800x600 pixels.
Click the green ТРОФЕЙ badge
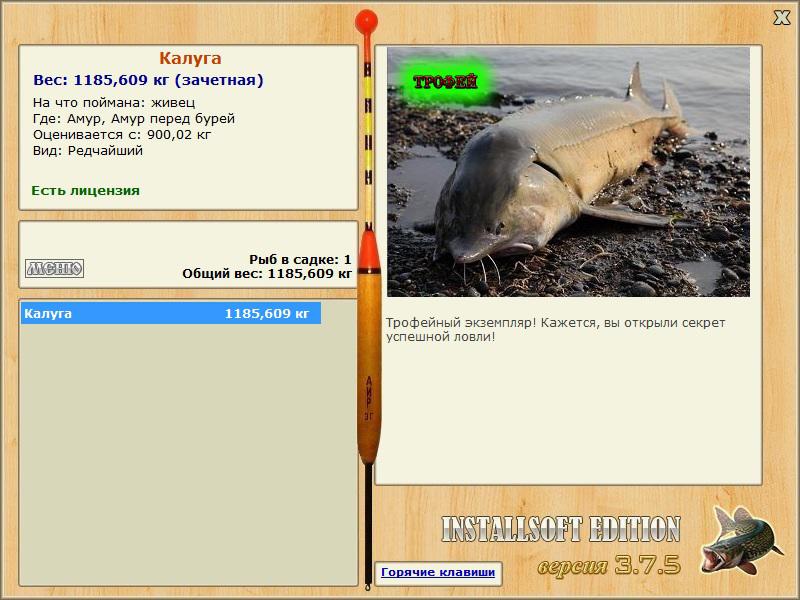[445, 82]
